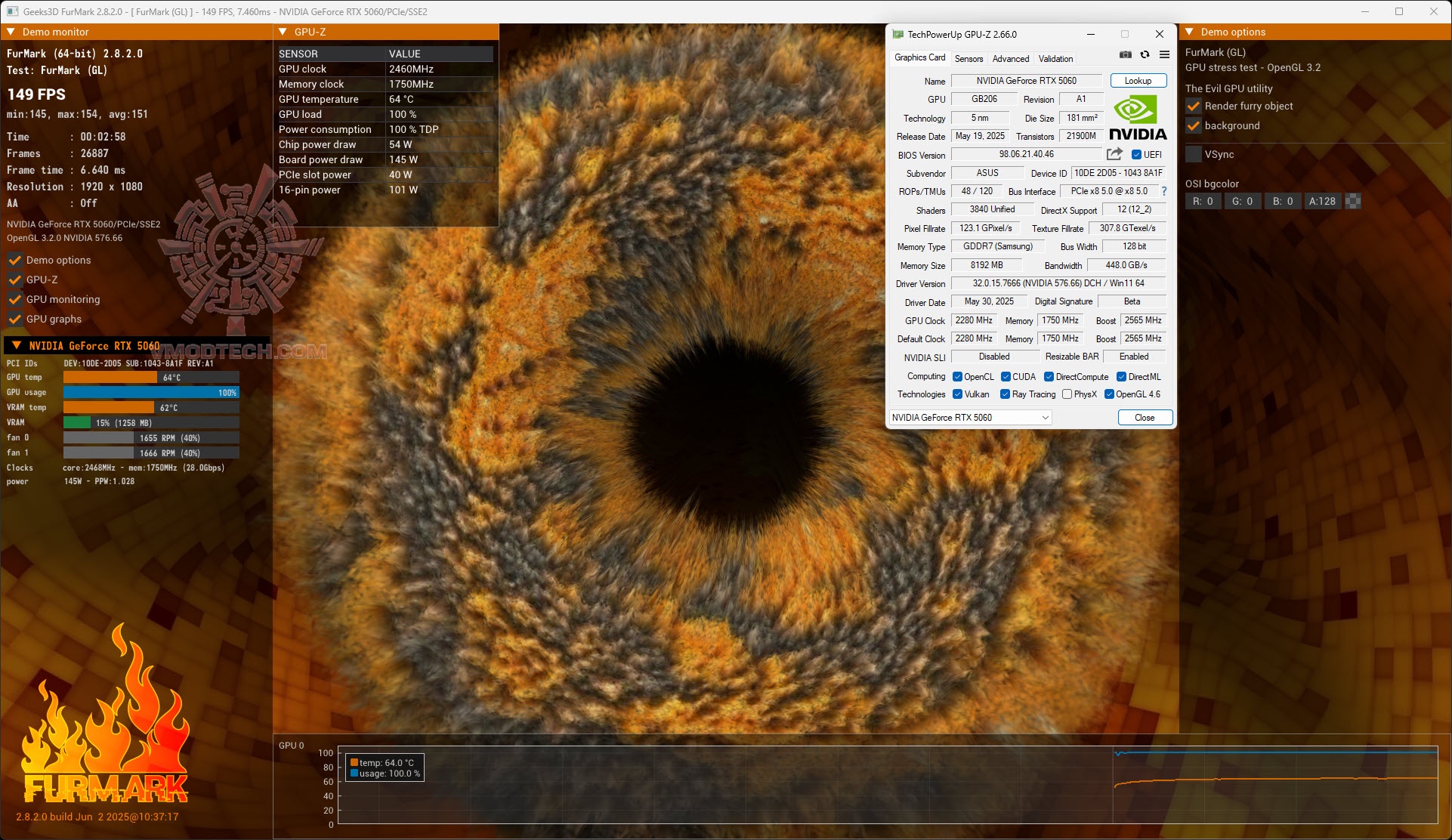This screenshot has height=840, width=1452.
Task: Click the GPU-Z screenshot camera icon
Action: tap(1126, 54)
